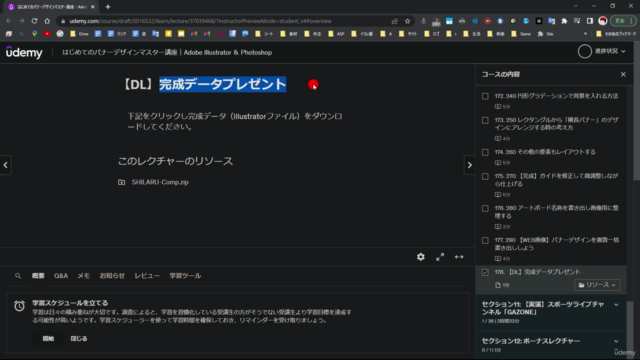Click the browser home icon
The image size is (640, 360).
point(47,21)
